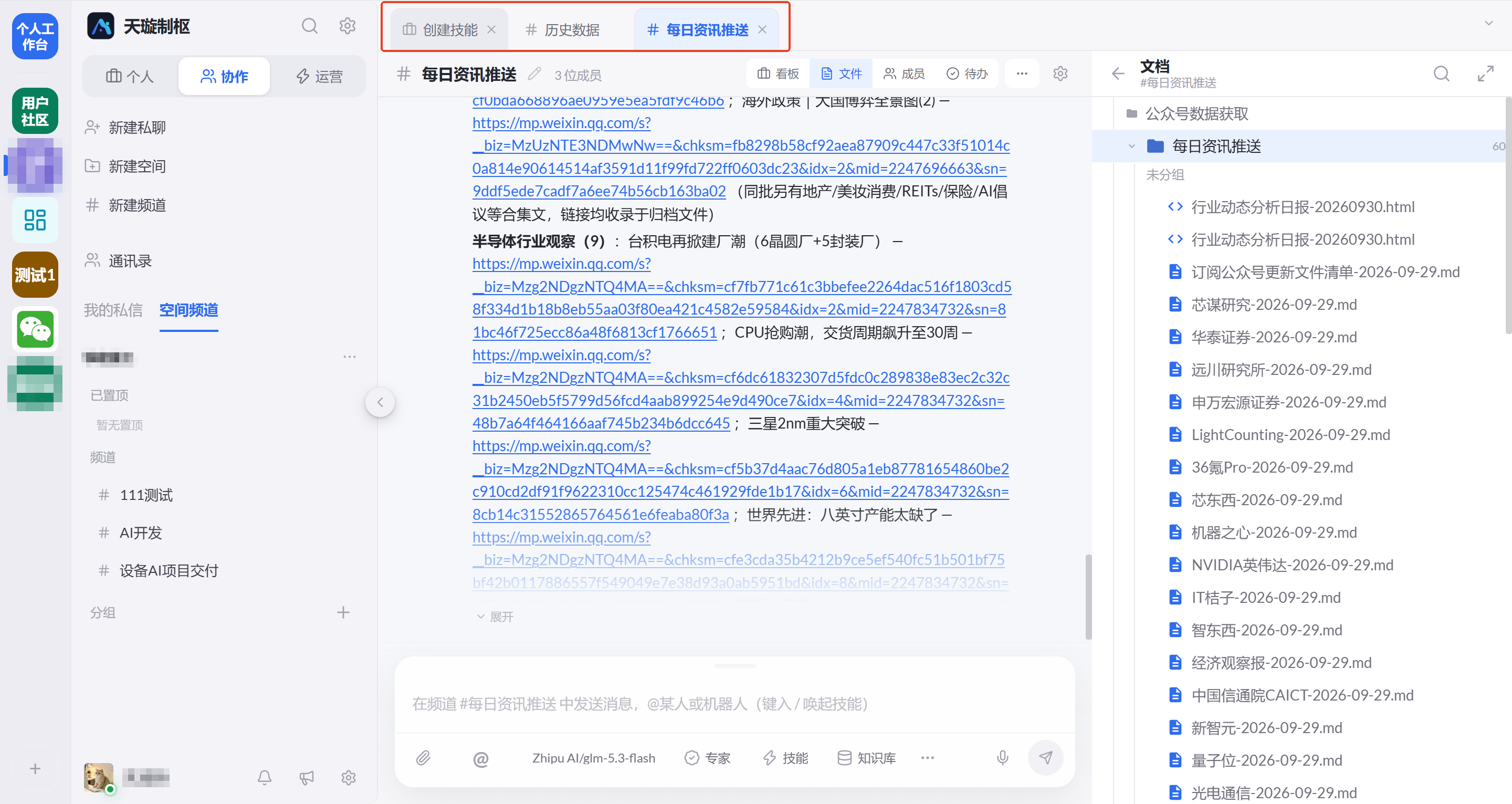Add a new workspace with the plus icon
This screenshot has height=804, width=1512.
(35, 768)
